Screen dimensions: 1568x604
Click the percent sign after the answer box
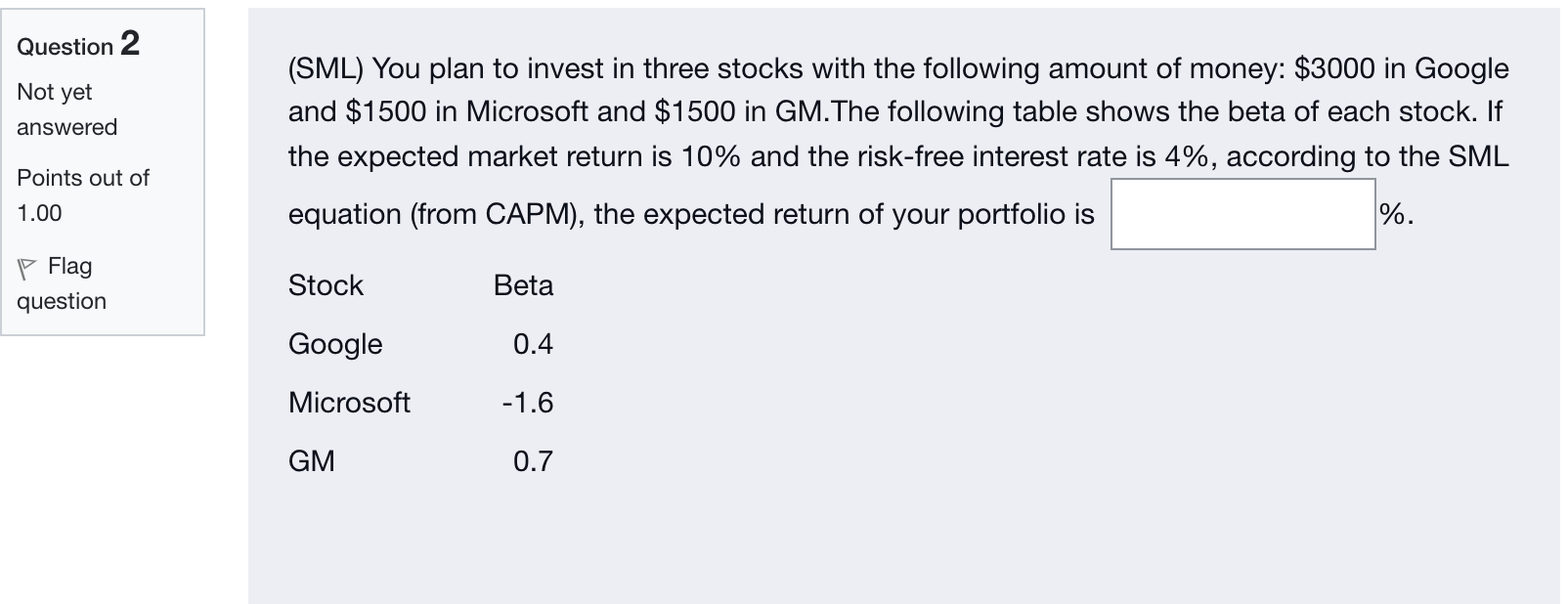(x=1392, y=214)
